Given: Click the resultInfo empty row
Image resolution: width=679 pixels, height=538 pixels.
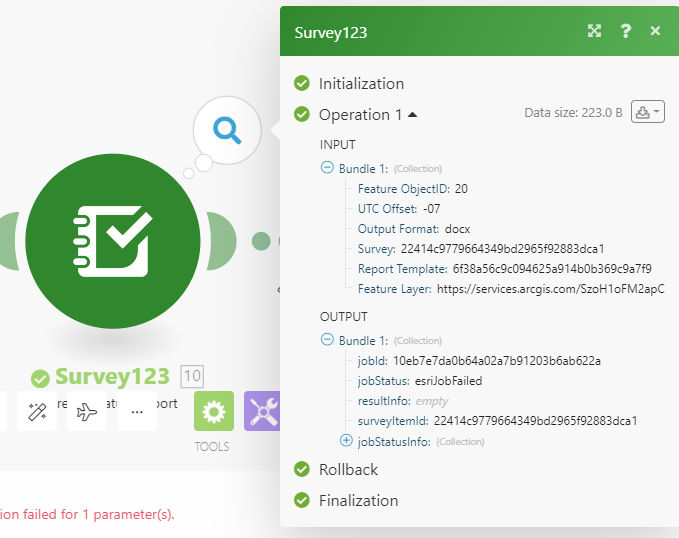Looking at the screenshot, I should (403, 401).
